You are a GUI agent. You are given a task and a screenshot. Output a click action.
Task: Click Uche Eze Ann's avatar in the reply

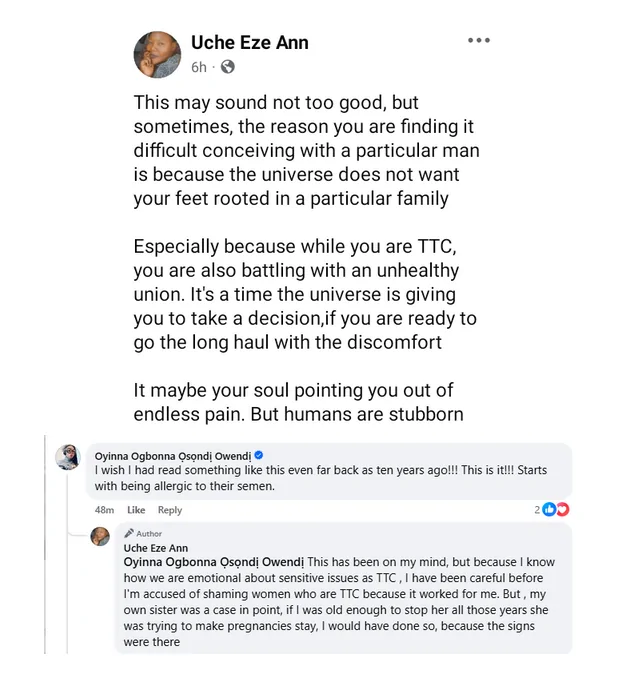click(x=100, y=537)
